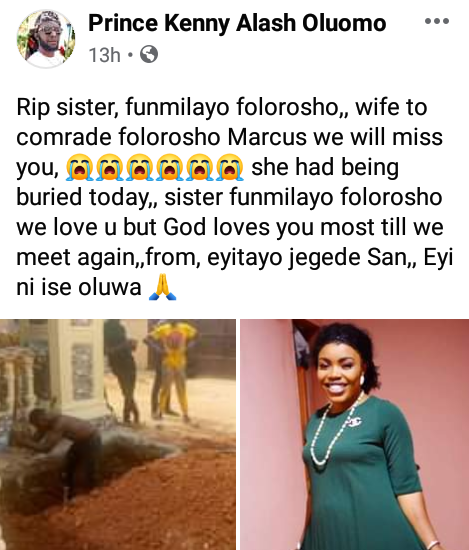
Task: Click the globe public audience icon
Action: (x=149, y=54)
